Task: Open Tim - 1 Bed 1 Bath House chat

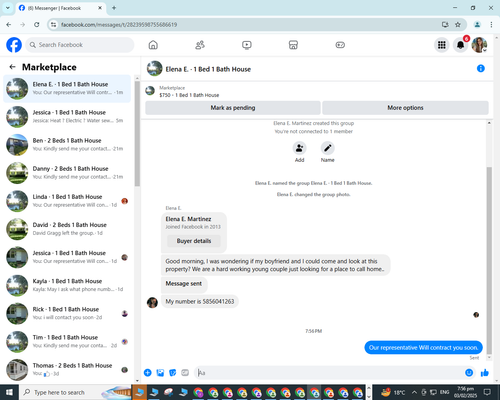Action: pyautogui.click(x=67, y=341)
